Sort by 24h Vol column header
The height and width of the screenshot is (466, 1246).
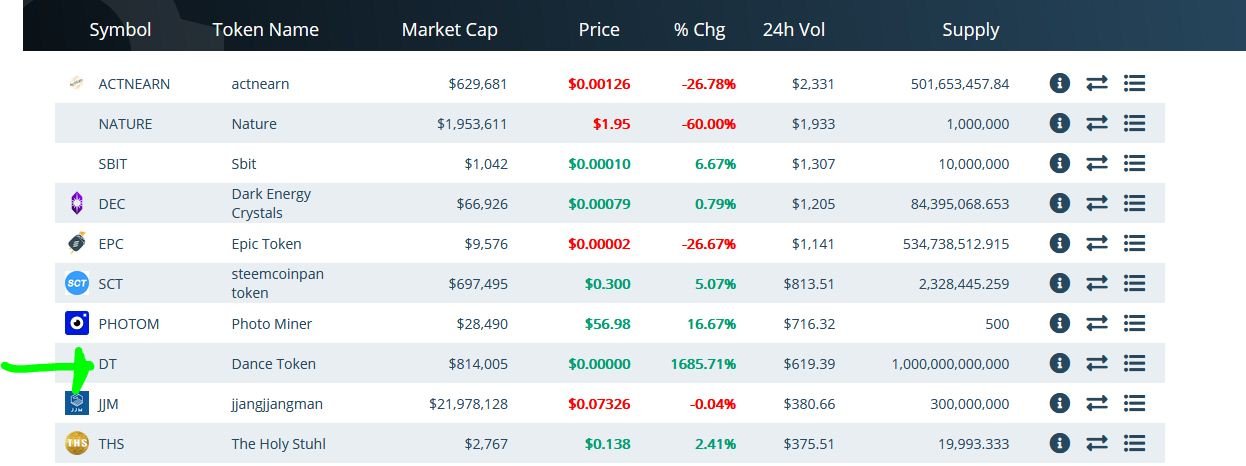794,30
